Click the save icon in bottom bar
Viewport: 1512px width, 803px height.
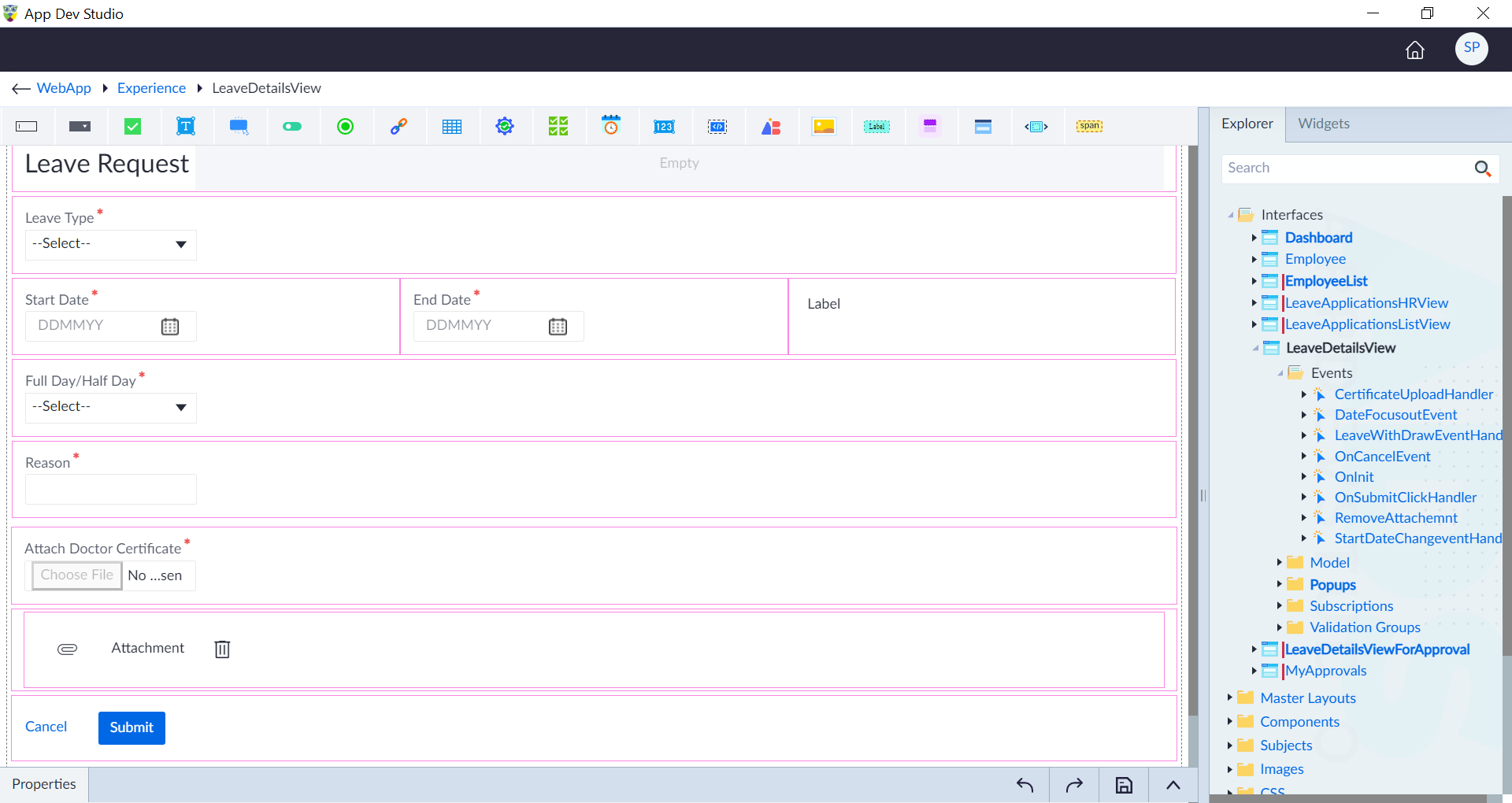click(1124, 785)
